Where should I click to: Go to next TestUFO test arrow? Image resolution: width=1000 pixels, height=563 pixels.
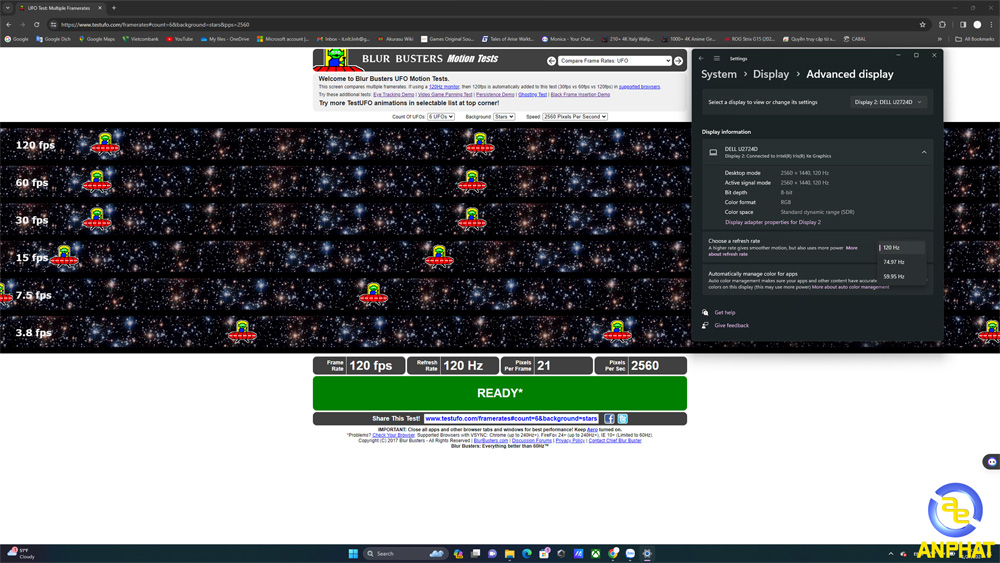pyautogui.click(x=679, y=61)
